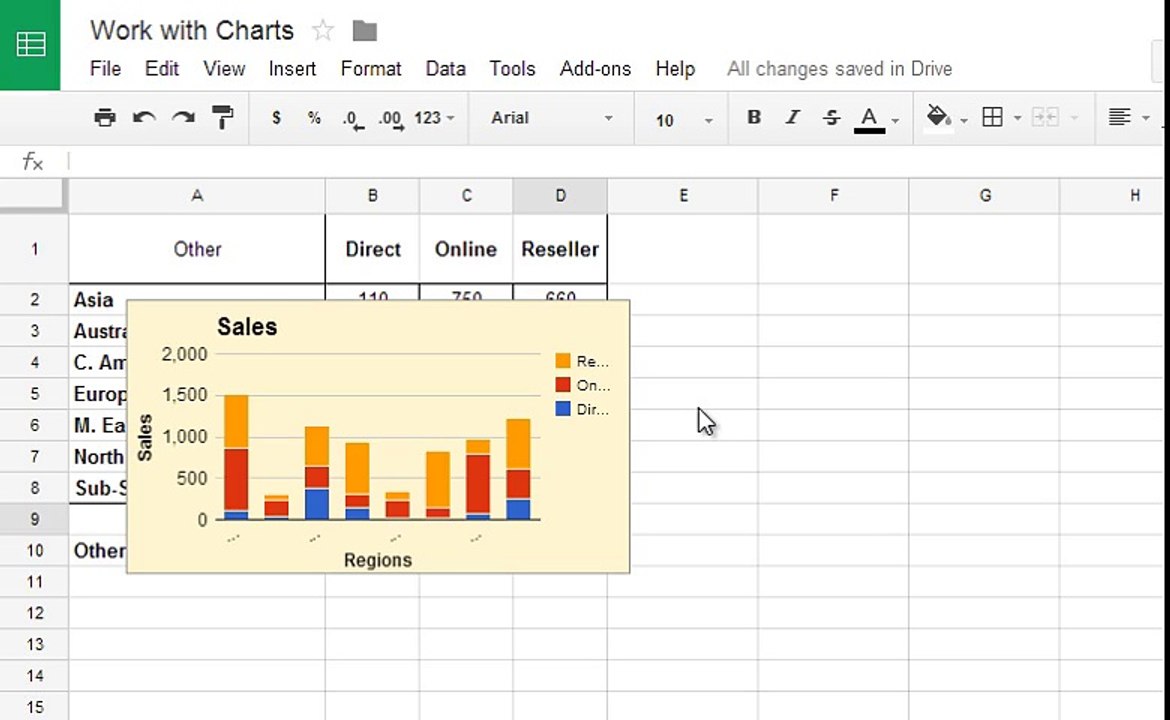Open the Format menu
The width and height of the screenshot is (1170, 720).
[371, 69]
